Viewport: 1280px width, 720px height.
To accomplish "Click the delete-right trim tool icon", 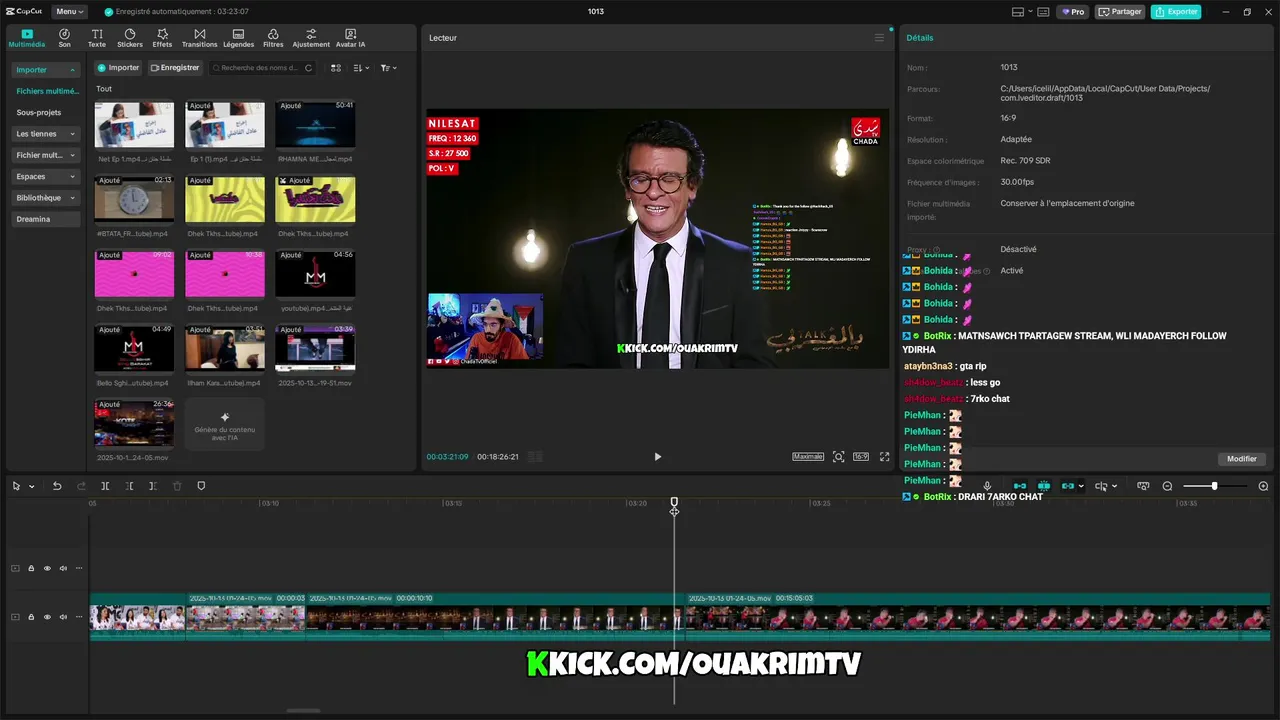I will 153,486.
